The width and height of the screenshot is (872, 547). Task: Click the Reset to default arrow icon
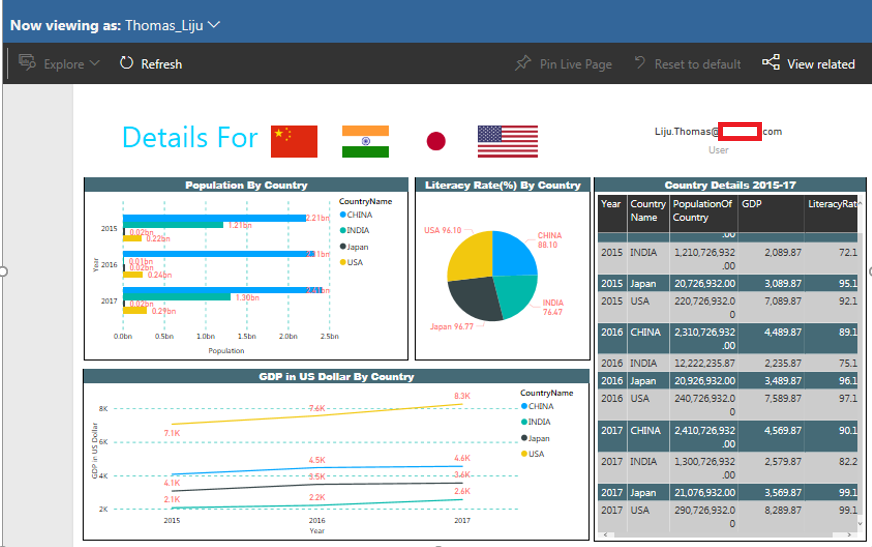click(x=640, y=64)
